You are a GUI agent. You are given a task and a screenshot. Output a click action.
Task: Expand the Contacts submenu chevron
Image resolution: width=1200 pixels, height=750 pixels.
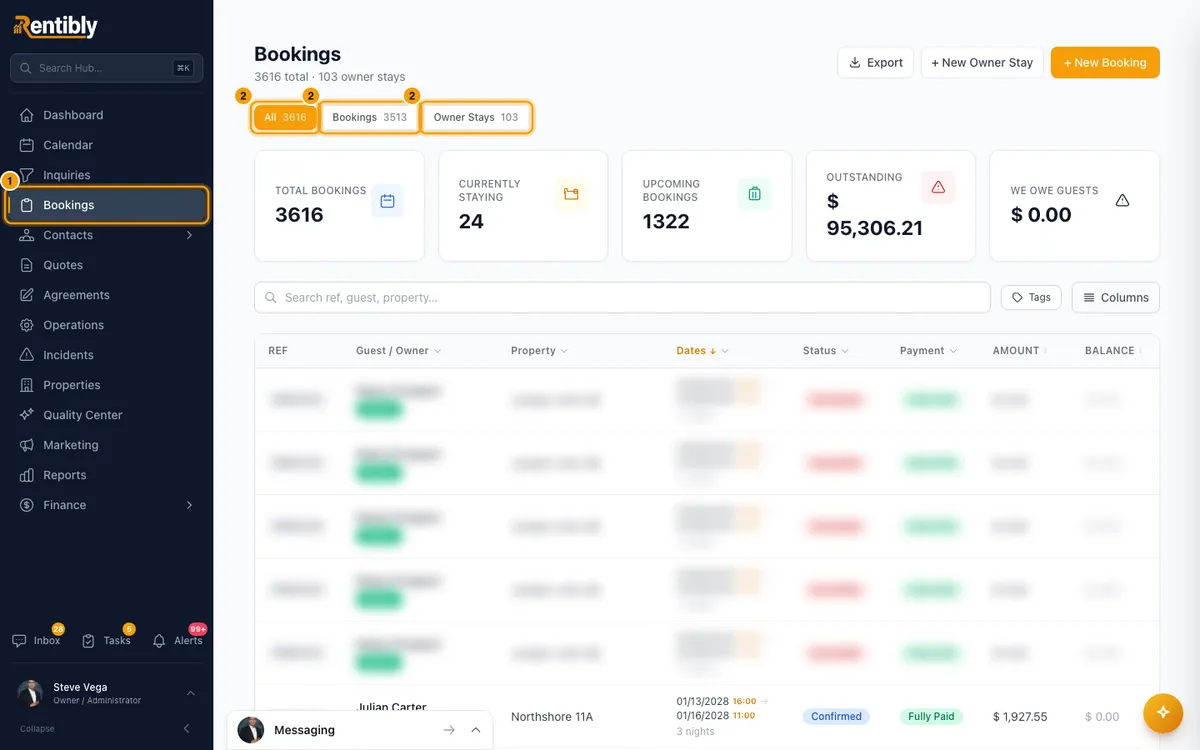pyautogui.click(x=189, y=235)
